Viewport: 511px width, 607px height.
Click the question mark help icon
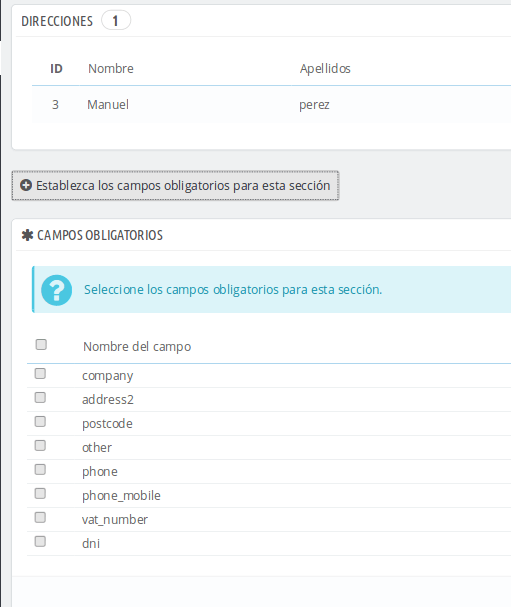[57, 290]
